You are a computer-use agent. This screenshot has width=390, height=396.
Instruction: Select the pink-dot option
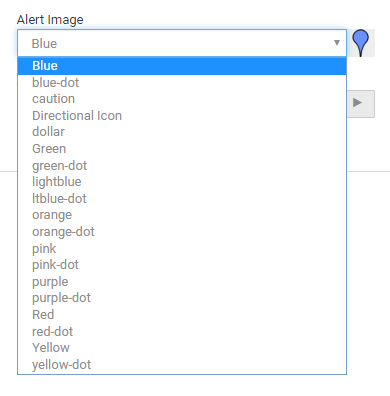click(x=182, y=265)
